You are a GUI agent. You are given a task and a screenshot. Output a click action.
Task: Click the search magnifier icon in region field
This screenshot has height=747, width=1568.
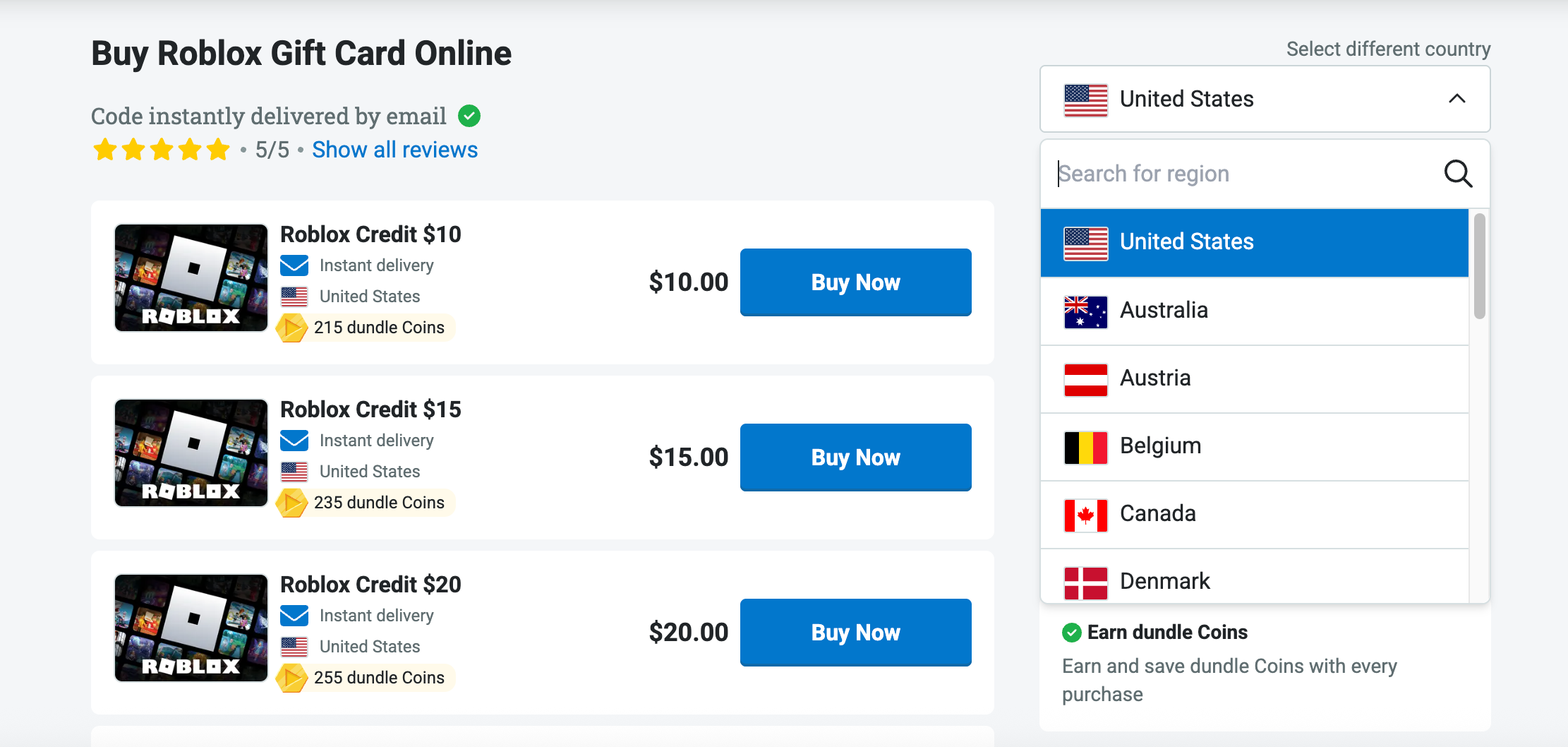tap(1458, 174)
